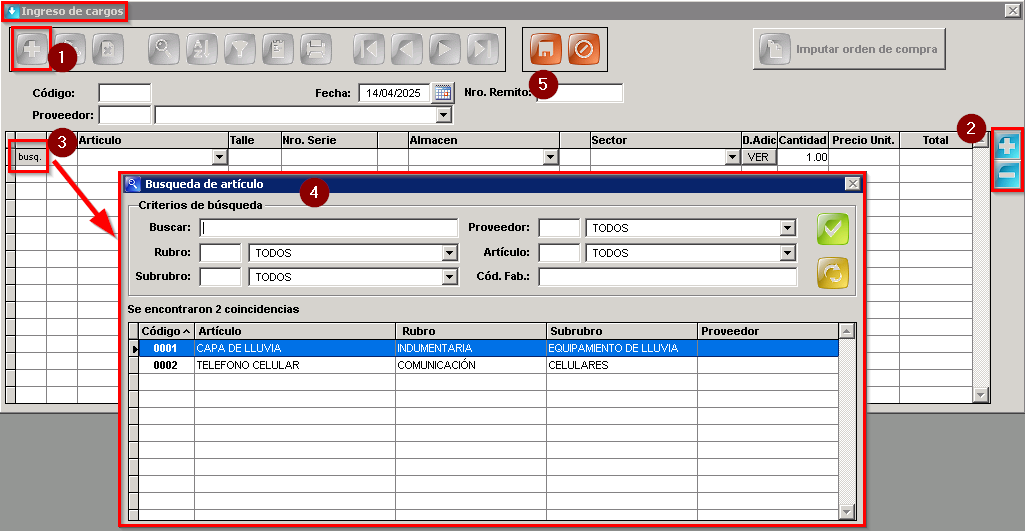Open the Proveedor dropdown in main form
Screen dimensions: 1025x531
[445, 115]
